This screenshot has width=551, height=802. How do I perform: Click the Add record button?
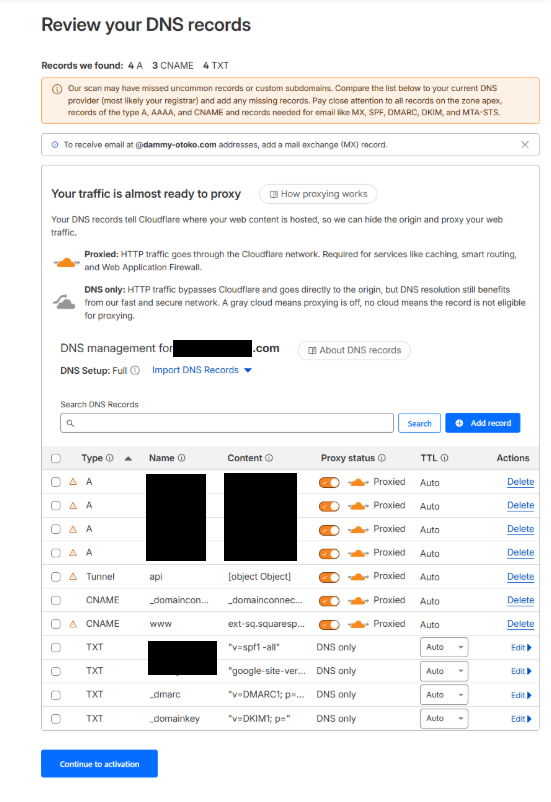click(483, 423)
